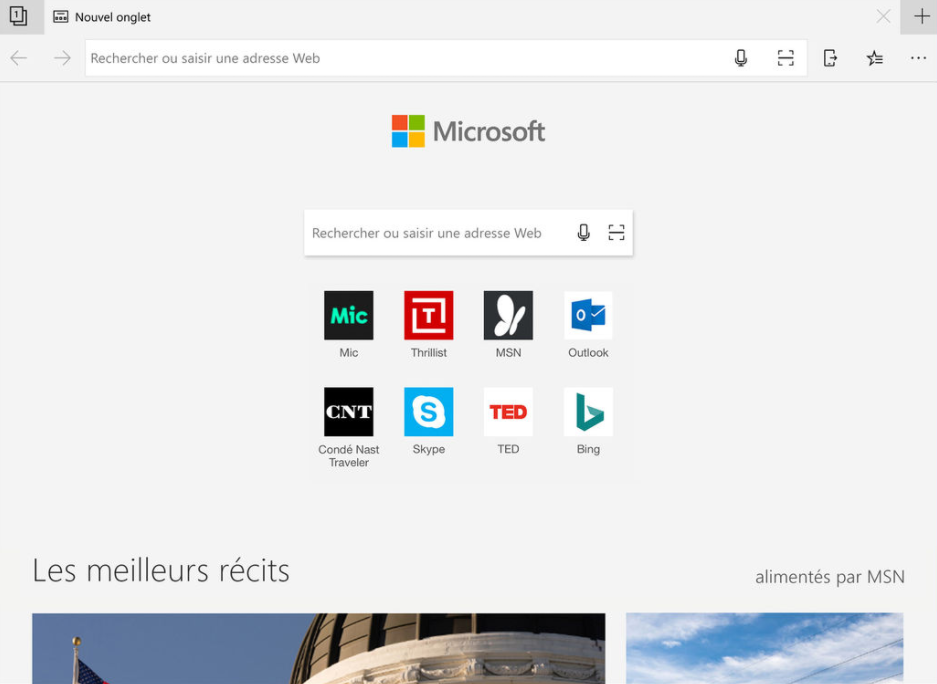This screenshot has height=684, width=937.
Task: Open the CNT Condé Nast Traveler tile
Action: [x=348, y=412]
